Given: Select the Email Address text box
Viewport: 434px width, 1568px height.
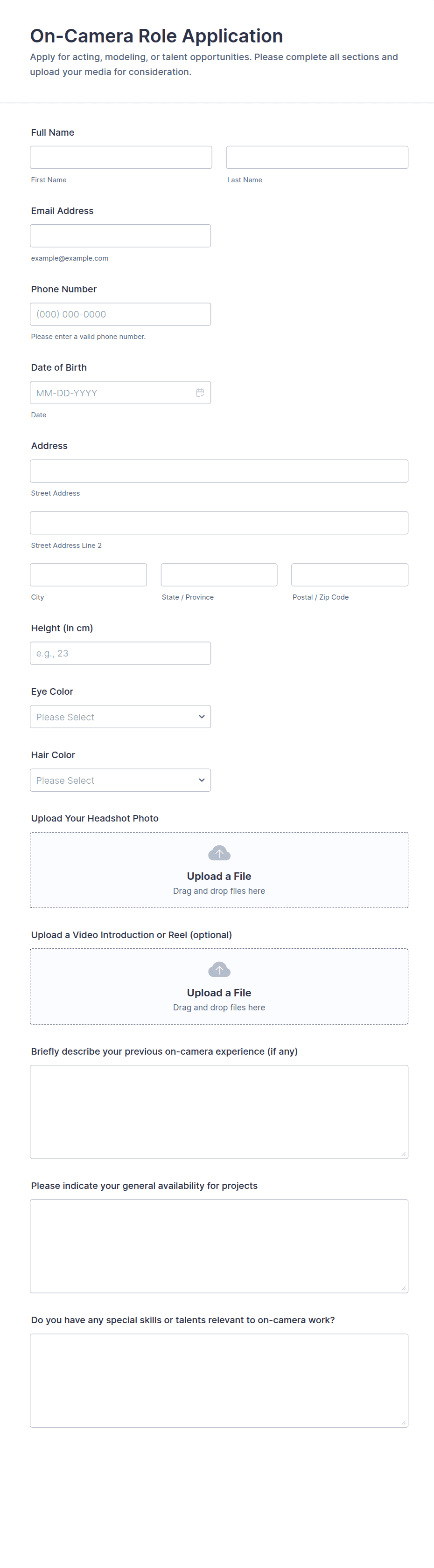Looking at the screenshot, I should coord(120,235).
